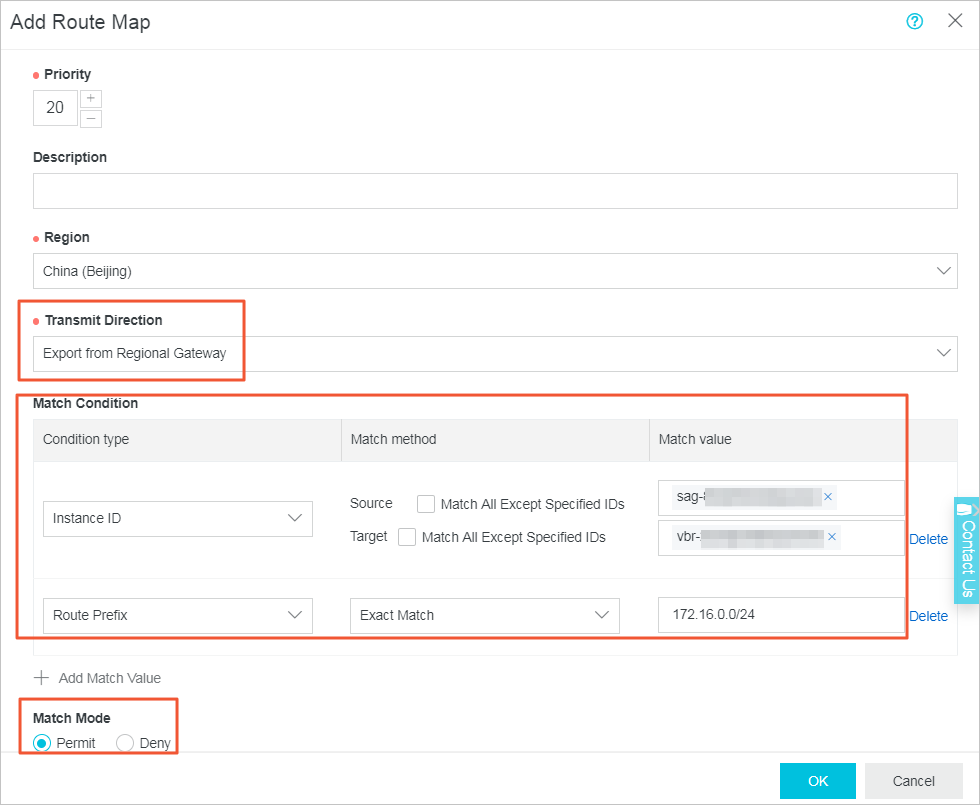Increase priority with the plus stepper

tap(91, 99)
